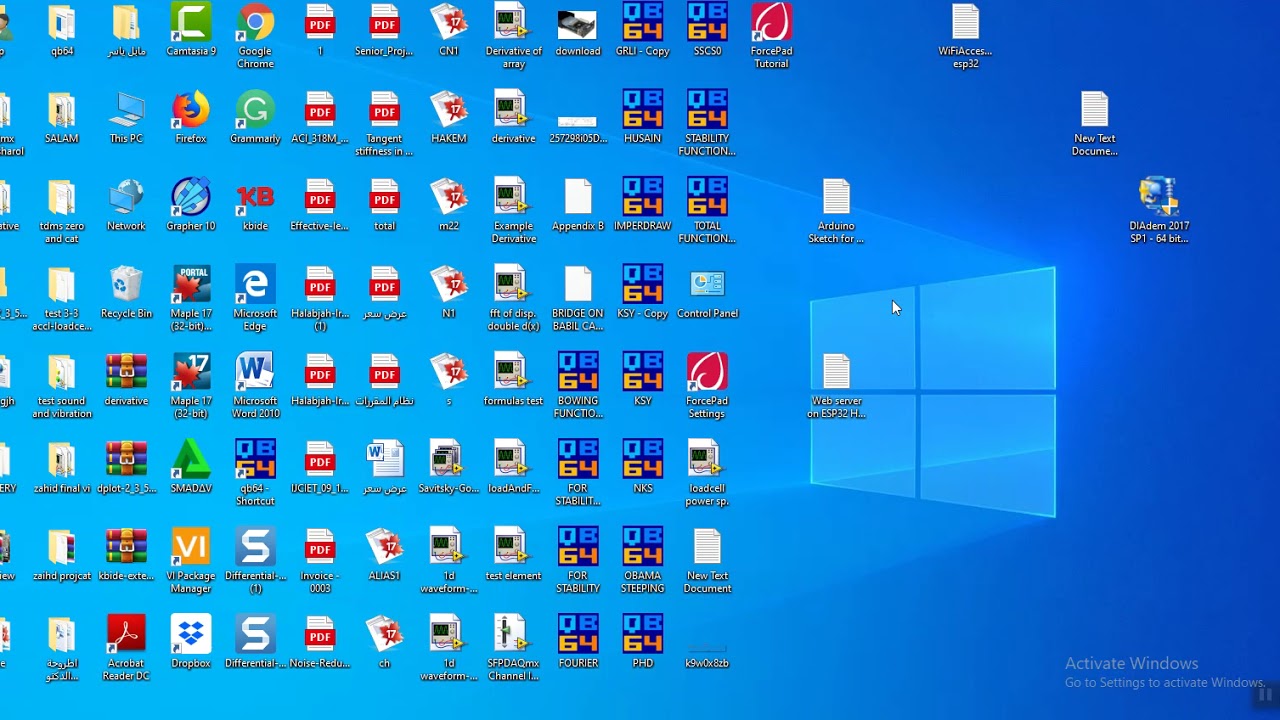Click the NKS QB64 file
Image resolution: width=1280 pixels, height=720 pixels.
642,468
